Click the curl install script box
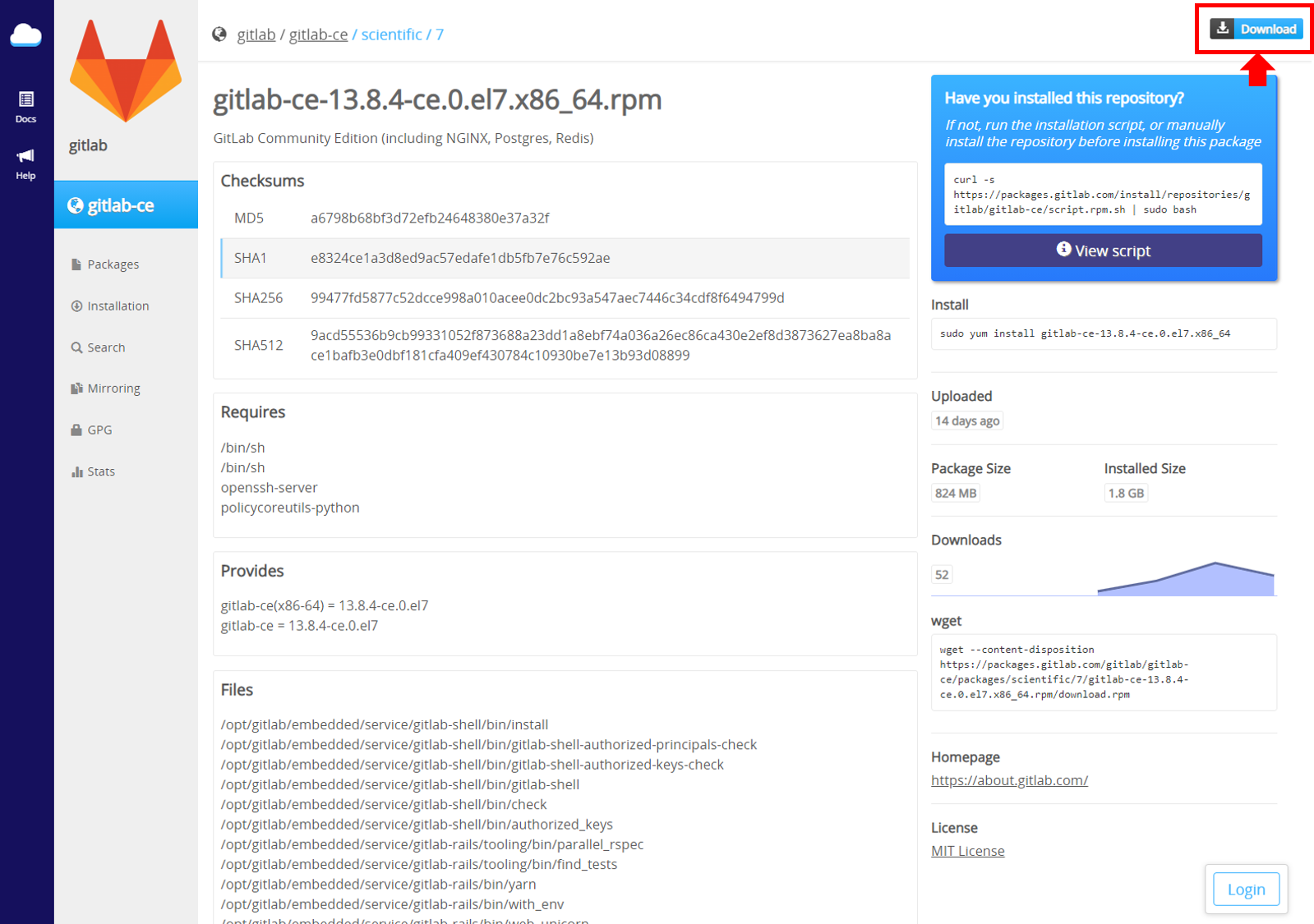The height and width of the screenshot is (924, 1314). point(1103,195)
